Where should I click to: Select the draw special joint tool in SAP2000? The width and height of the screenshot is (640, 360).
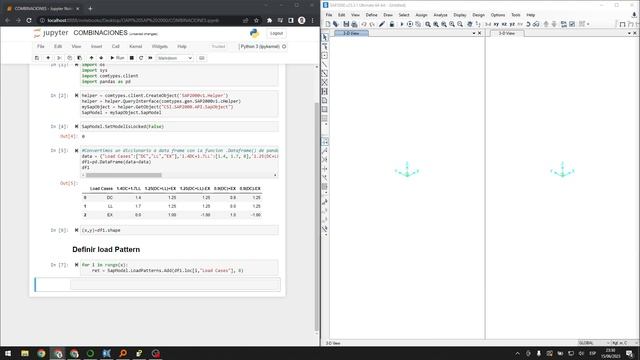click(x=325, y=56)
